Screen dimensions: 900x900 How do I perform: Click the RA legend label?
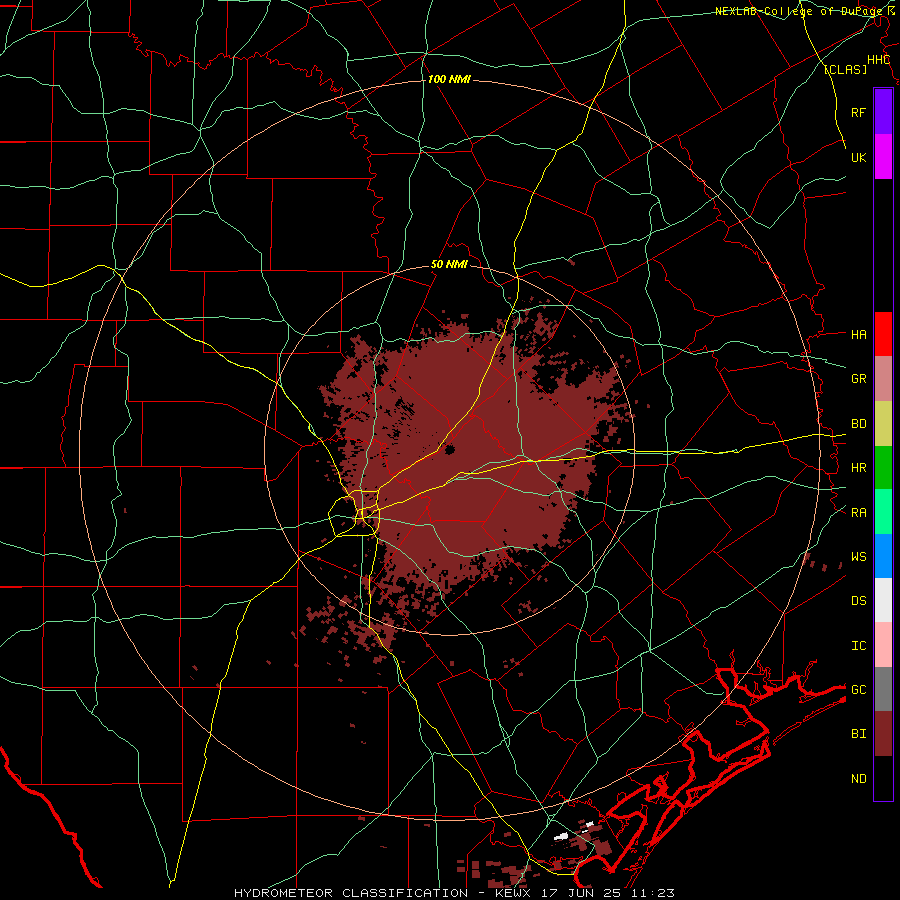coord(858,512)
